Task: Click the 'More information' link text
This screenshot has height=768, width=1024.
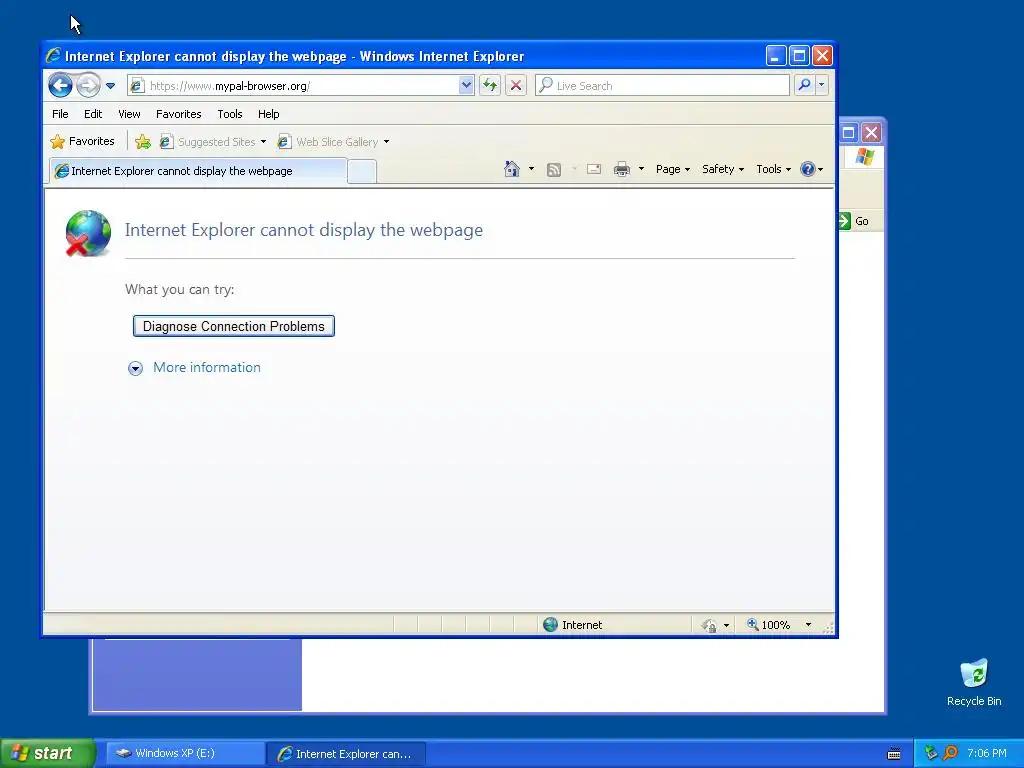Action: (x=207, y=367)
